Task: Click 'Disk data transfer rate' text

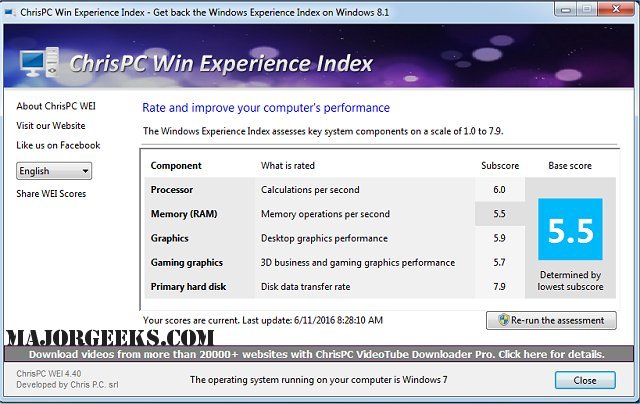Action: coord(305,287)
